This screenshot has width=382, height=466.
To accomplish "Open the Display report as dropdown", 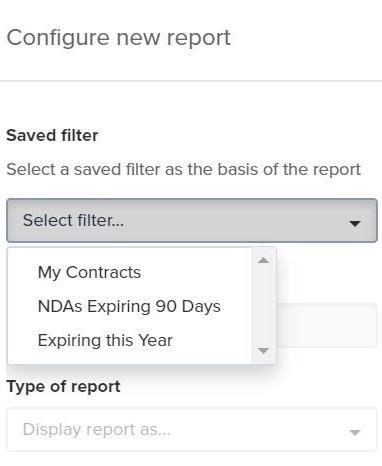I will click(192, 429).
